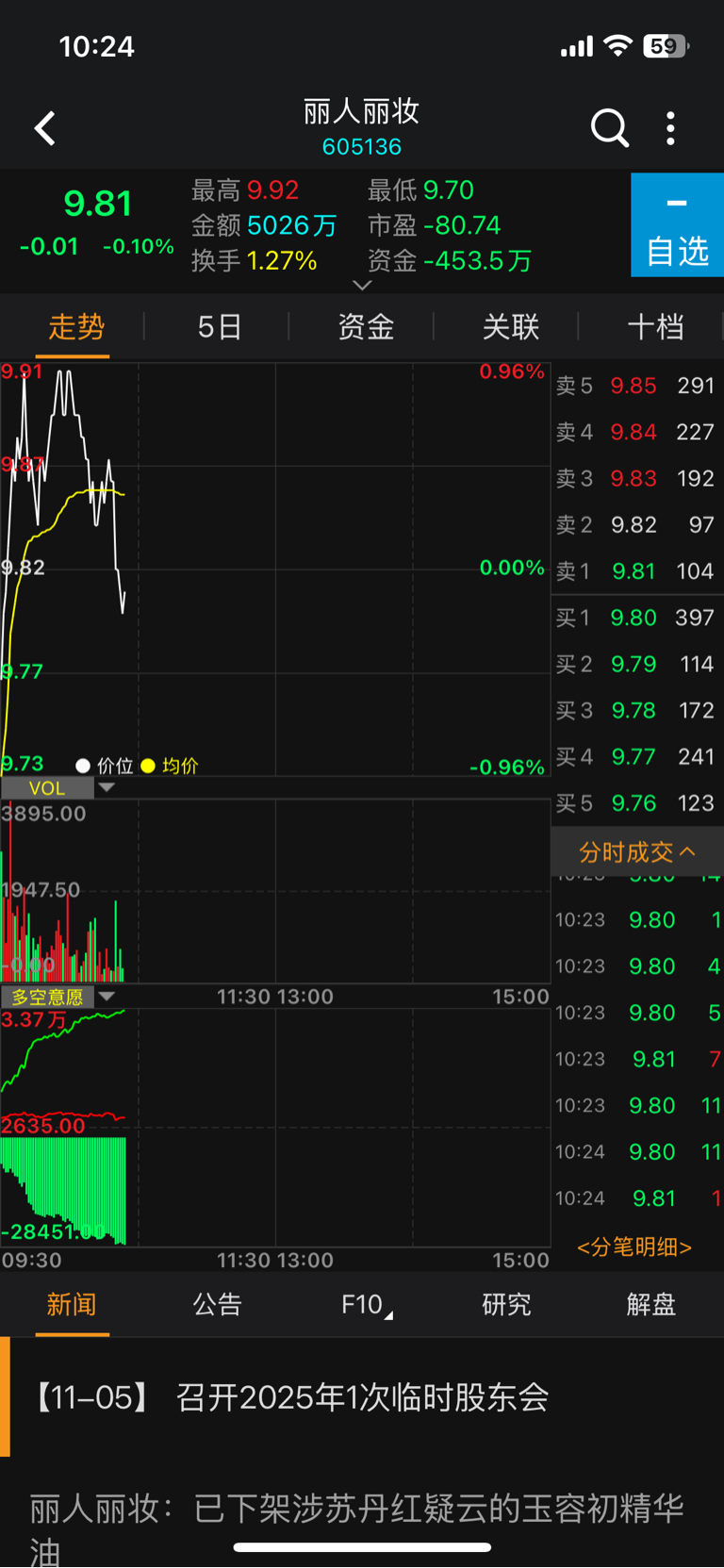Open the three-dot more menu
This screenshot has height=1568, width=724.
[670, 128]
